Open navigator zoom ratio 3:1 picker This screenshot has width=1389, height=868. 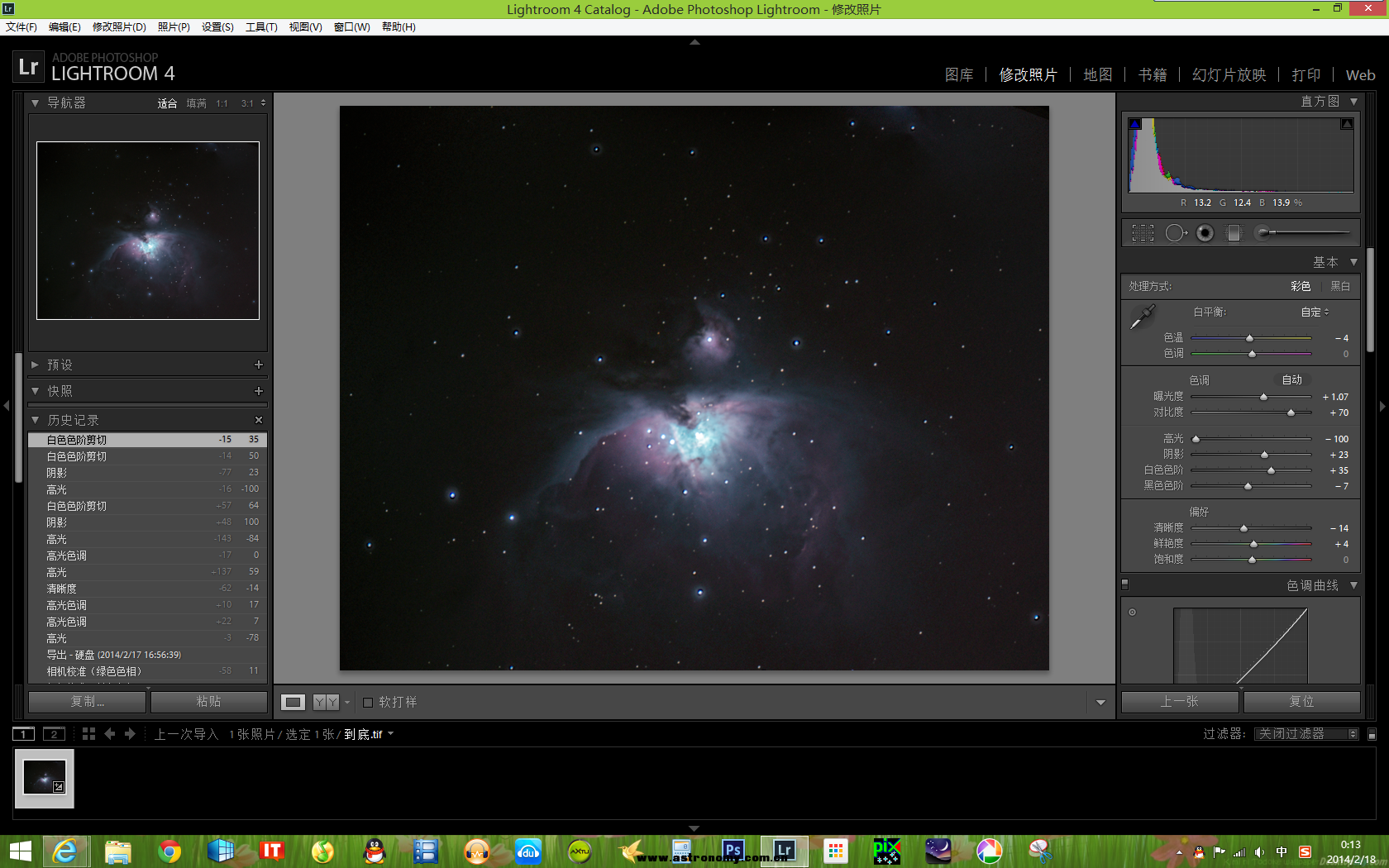tap(253, 103)
